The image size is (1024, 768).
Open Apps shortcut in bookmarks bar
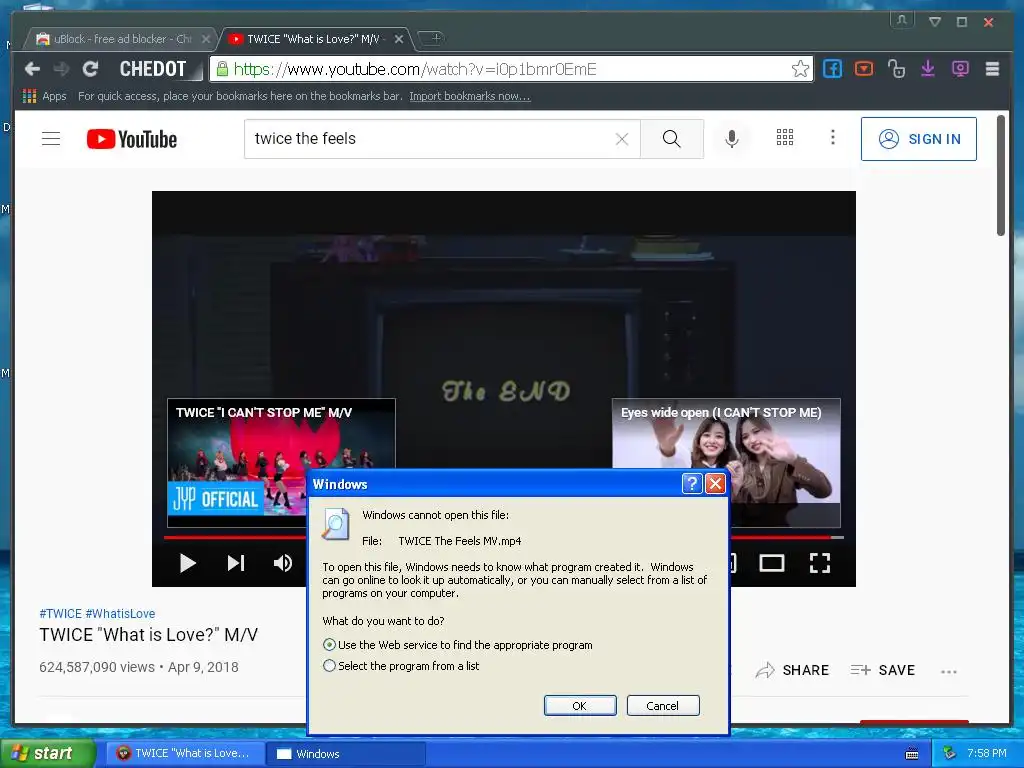click(44, 96)
